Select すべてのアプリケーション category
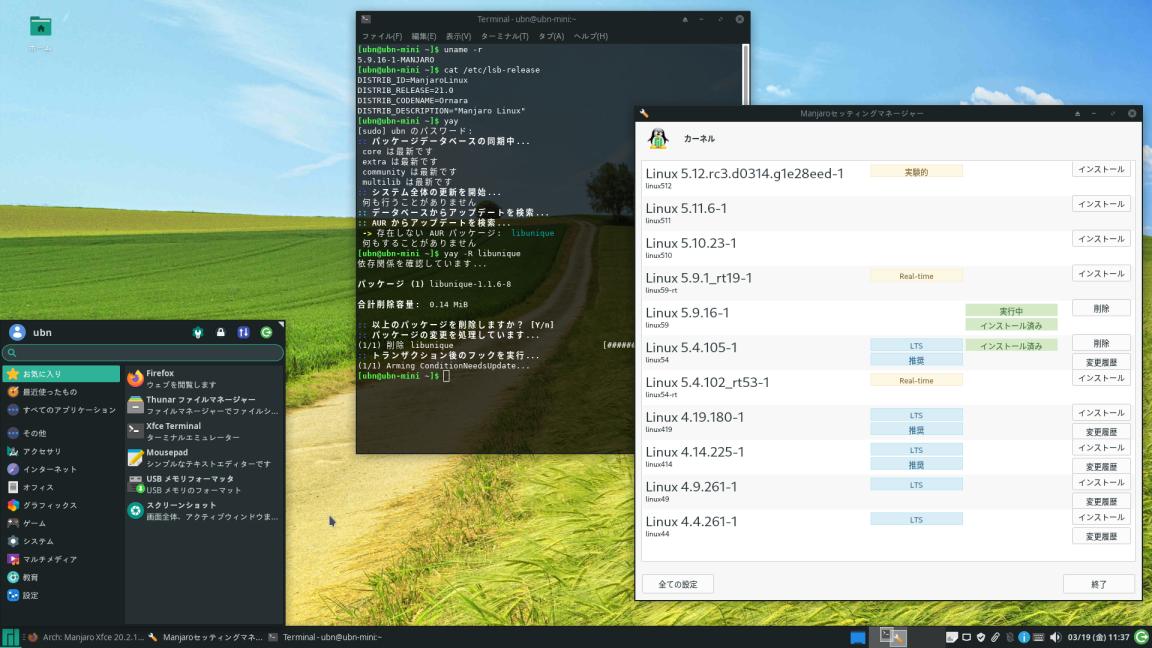 (x=62, y=410)
